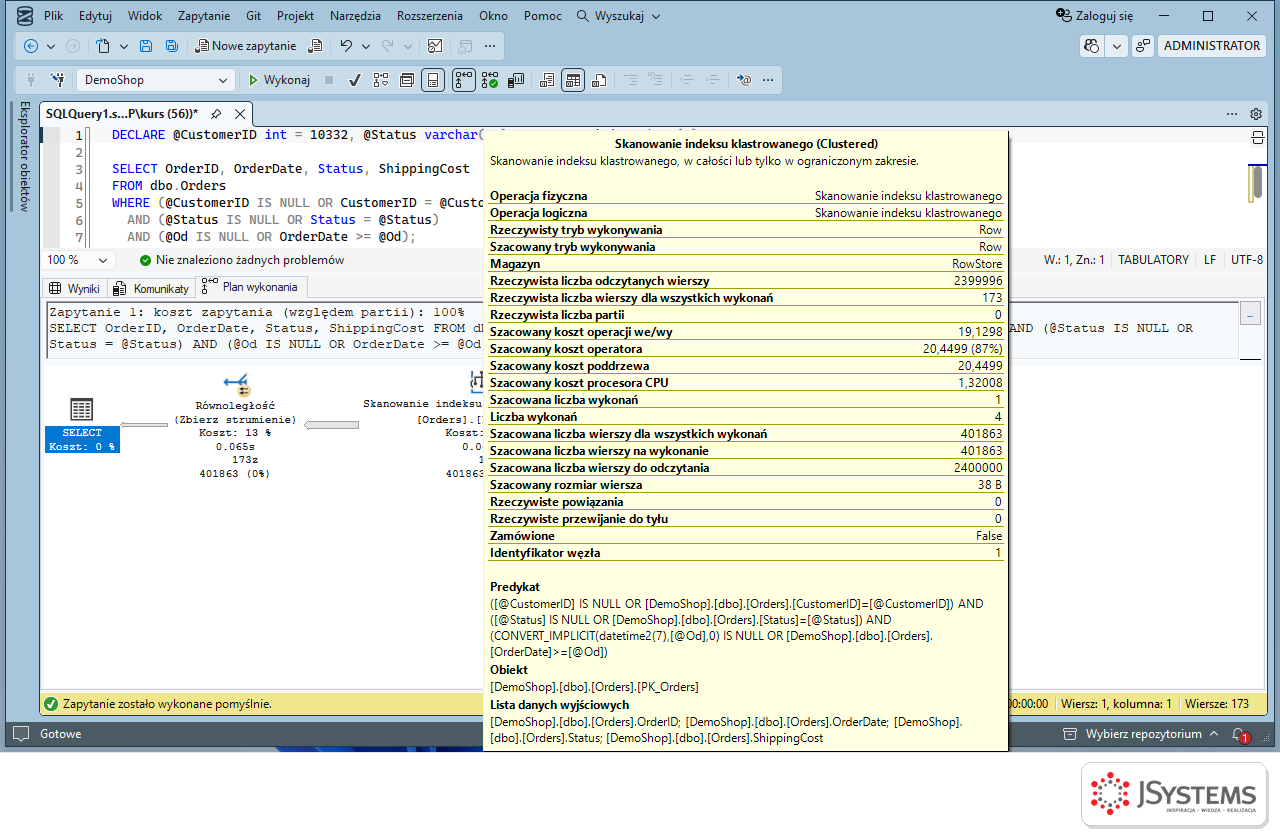Open the Activity Monitor icon
This screenshot has height=835, width=1280.
point(435,46)
